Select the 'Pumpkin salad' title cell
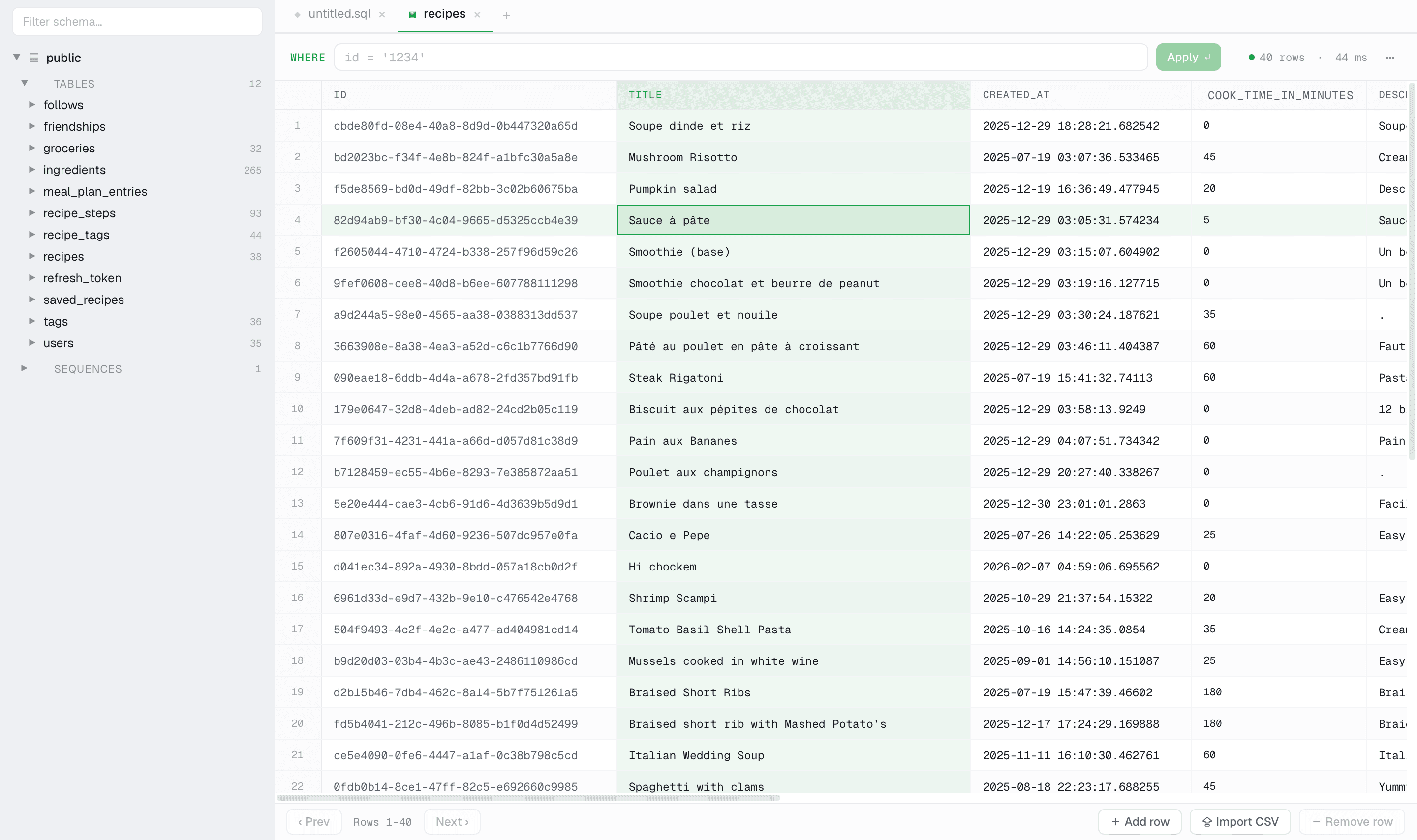Image resolution: width=1417 pixels, height=840 pixels. point(793,188)
